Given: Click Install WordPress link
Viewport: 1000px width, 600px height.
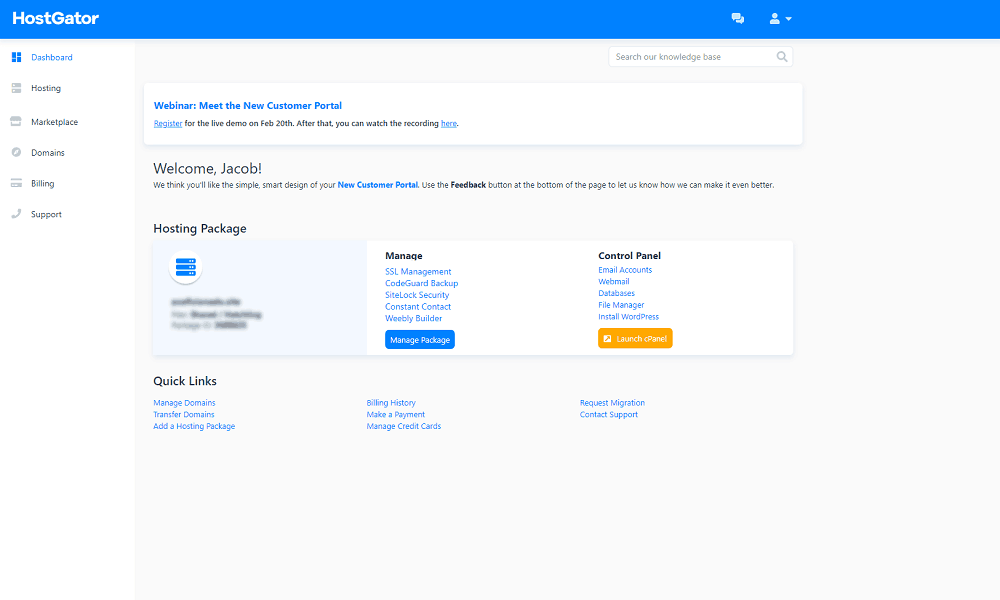Looking at the screenshot, I should pos(628,316).
